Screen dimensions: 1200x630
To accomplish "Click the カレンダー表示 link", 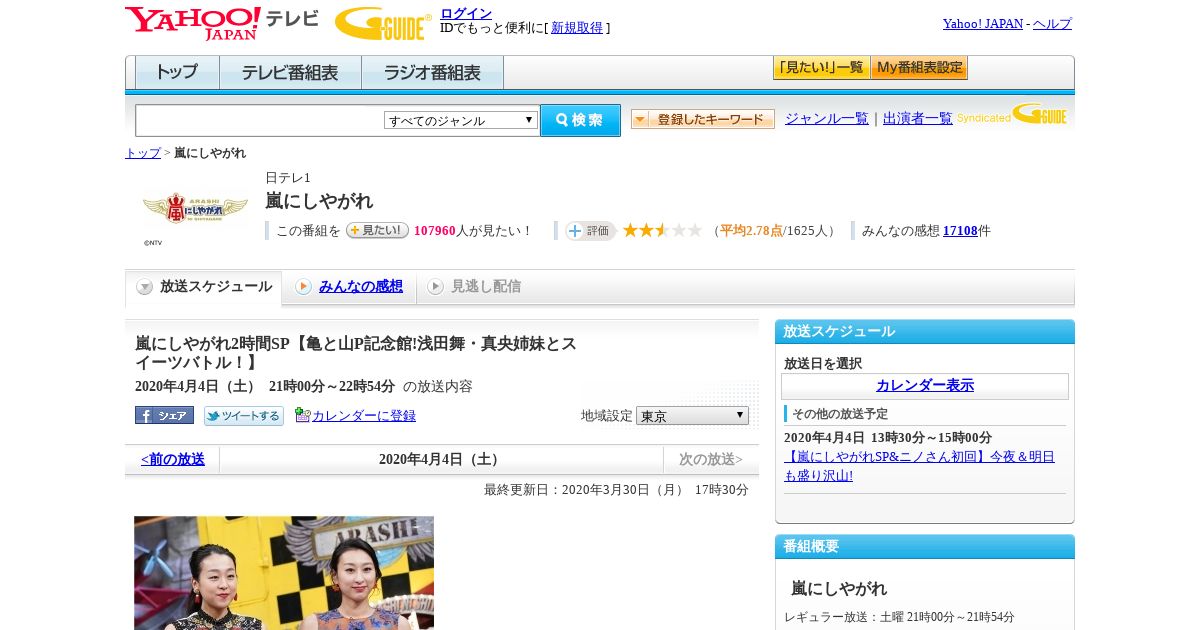I will pos(925,385).
